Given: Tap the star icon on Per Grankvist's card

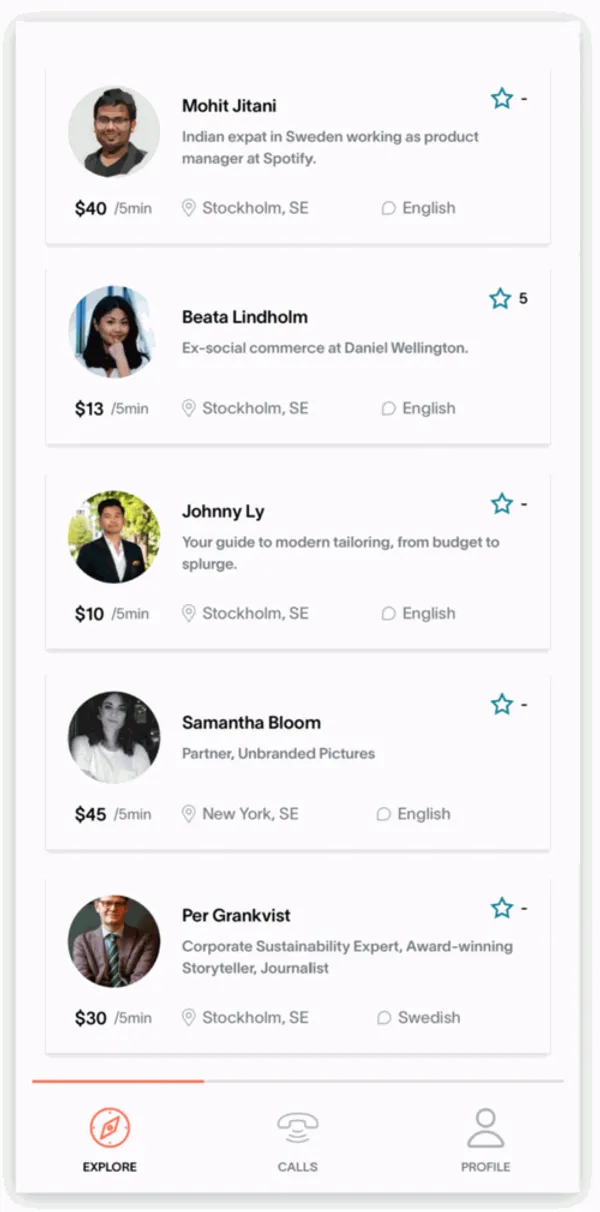Looking at the screenshot, I should (502, 908).
